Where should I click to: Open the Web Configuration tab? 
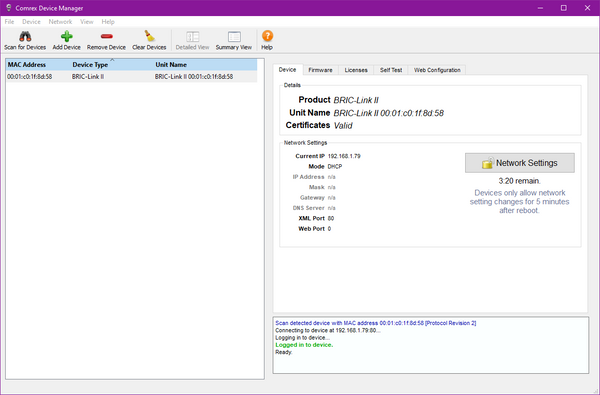pos(437,70)
